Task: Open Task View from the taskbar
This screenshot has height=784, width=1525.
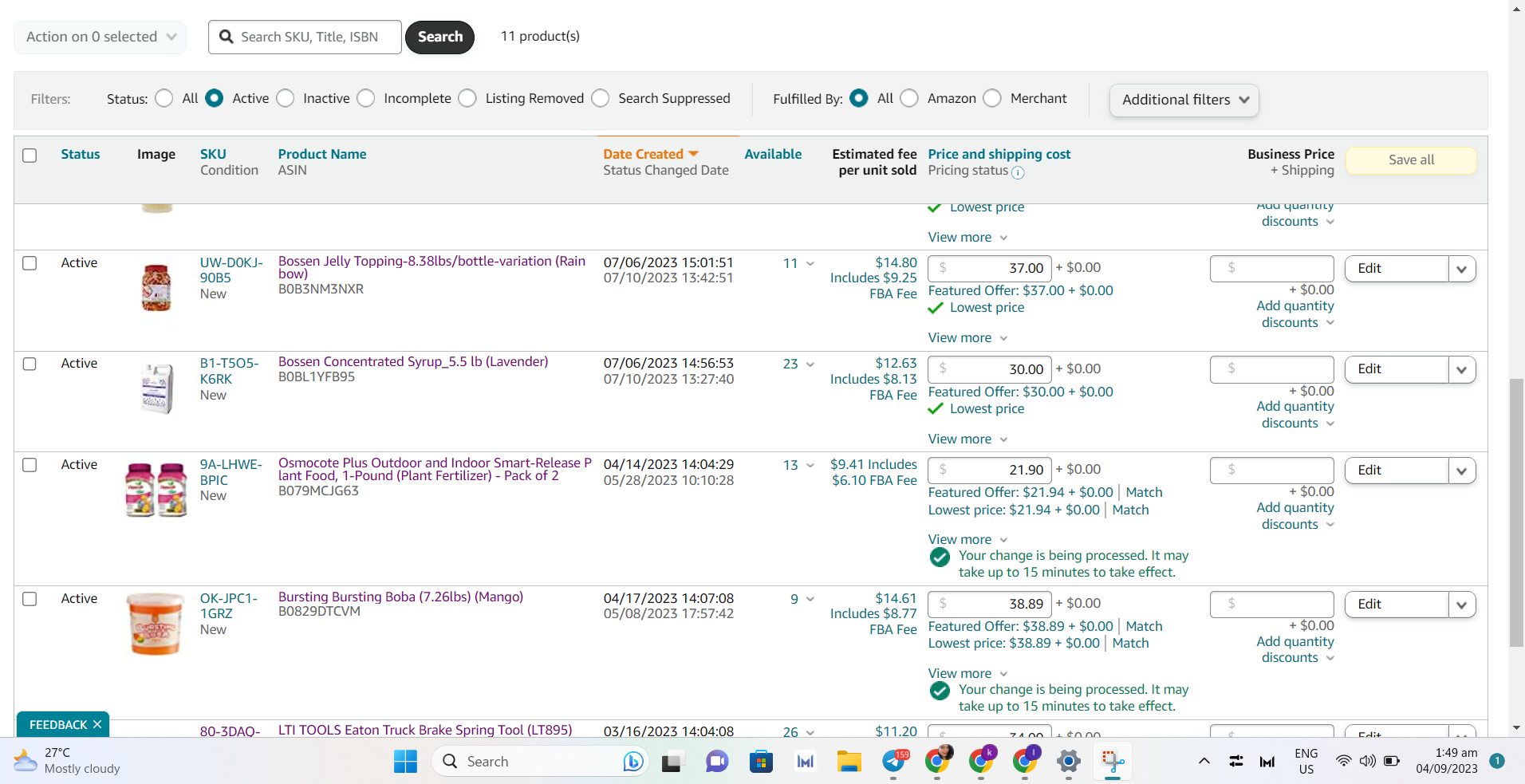Action: (672, 762)
